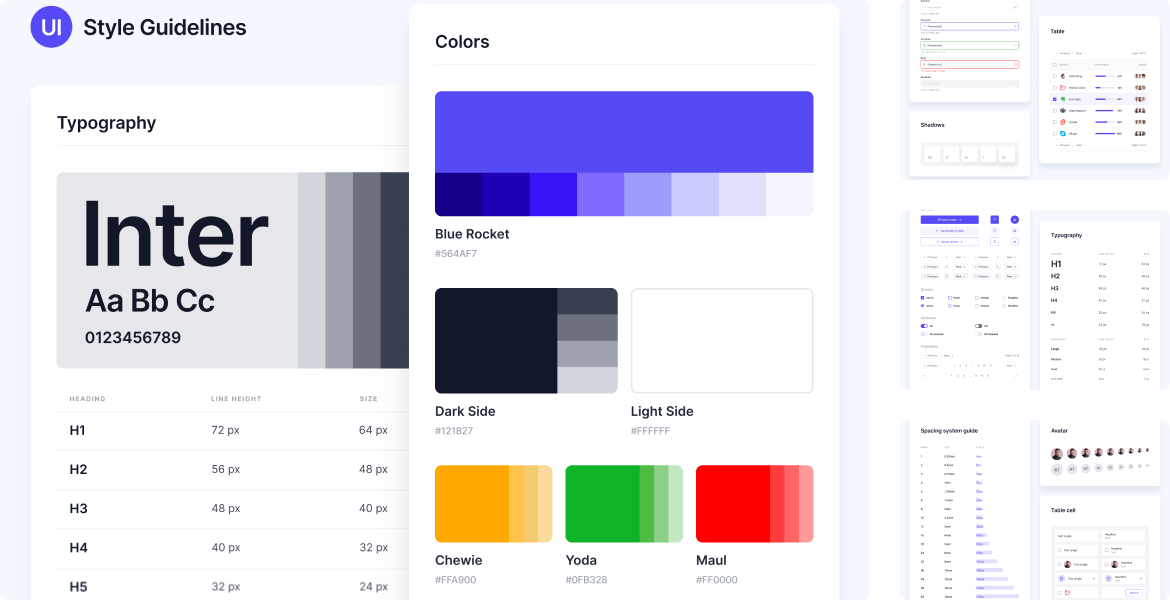Click the purple filled round icon button
1170x600 pixels.
(1014, 219)
